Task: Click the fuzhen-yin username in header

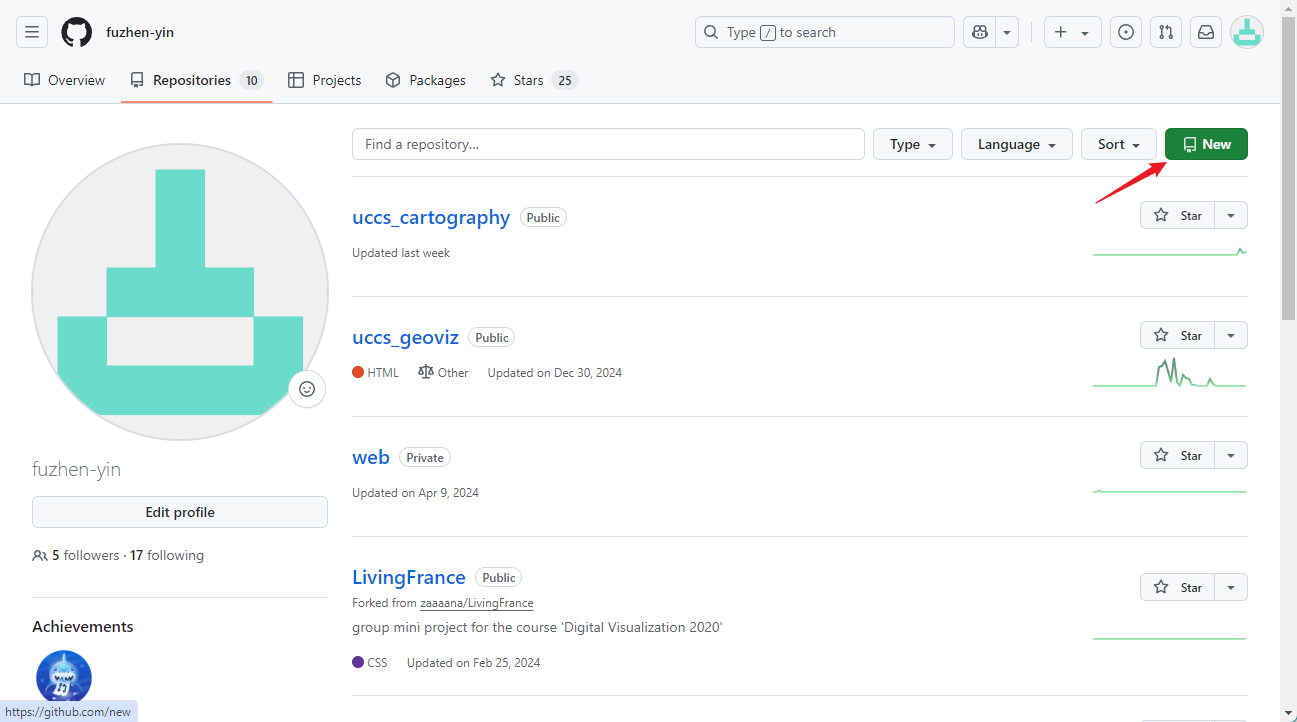Action: click(x=140, y=32)
